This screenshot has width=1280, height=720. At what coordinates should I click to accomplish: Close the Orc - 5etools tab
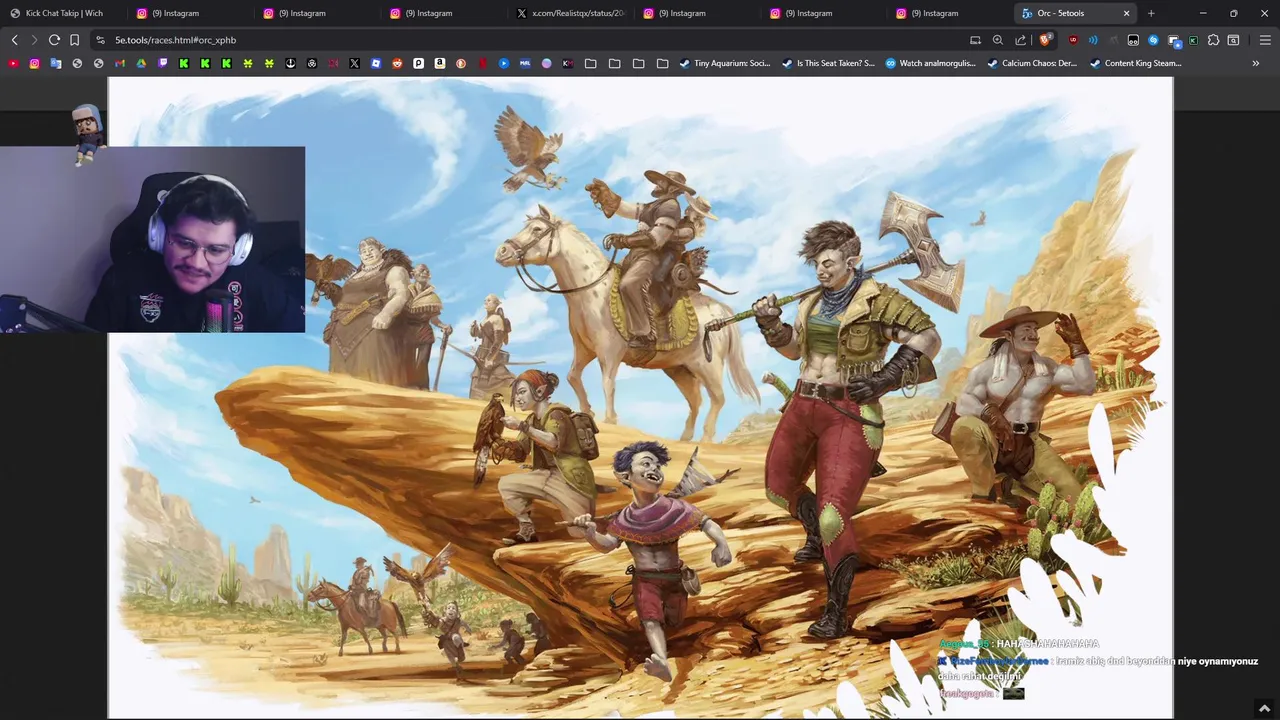[1126, 13]
